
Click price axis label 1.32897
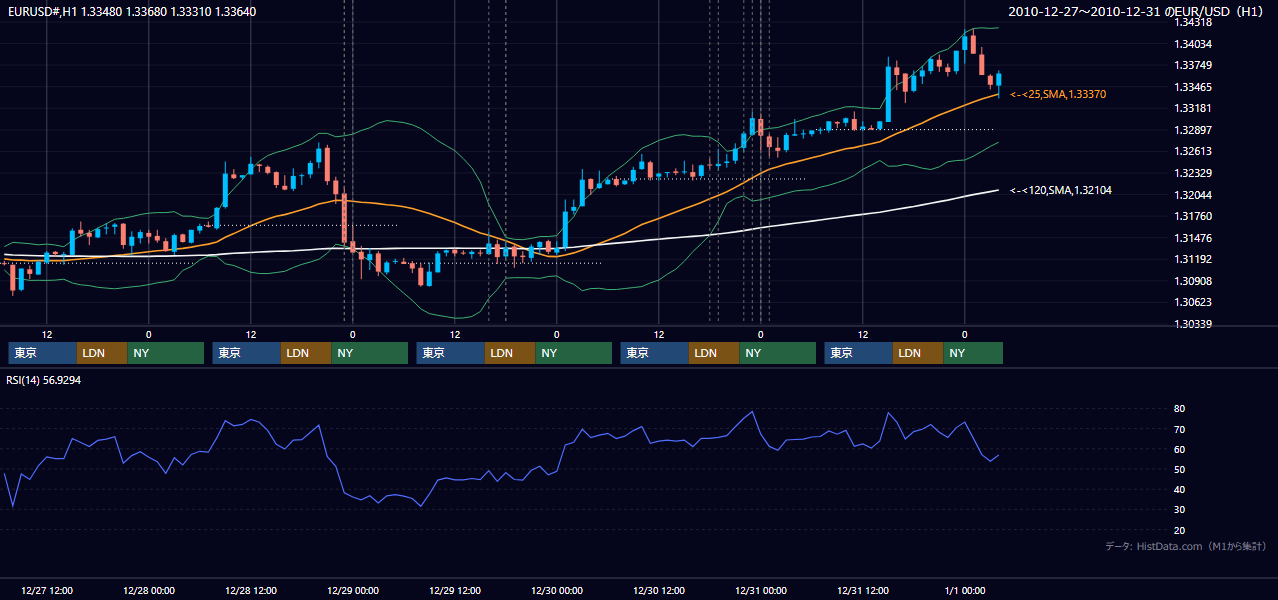coord(1192,130)
